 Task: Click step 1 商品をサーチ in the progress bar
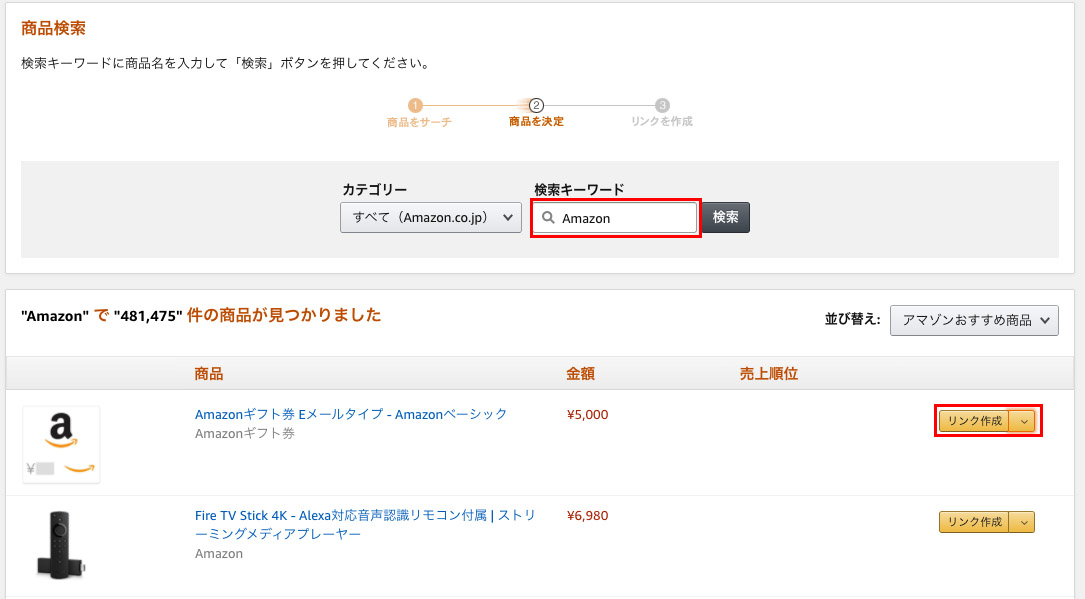(x=418, y=113)
